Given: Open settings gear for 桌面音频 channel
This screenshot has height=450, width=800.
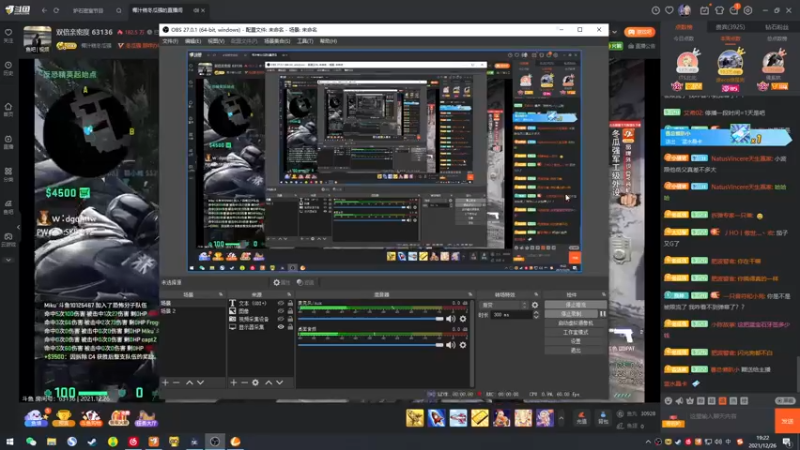Looking at the screenshot, I should click(x=463, y=345).
